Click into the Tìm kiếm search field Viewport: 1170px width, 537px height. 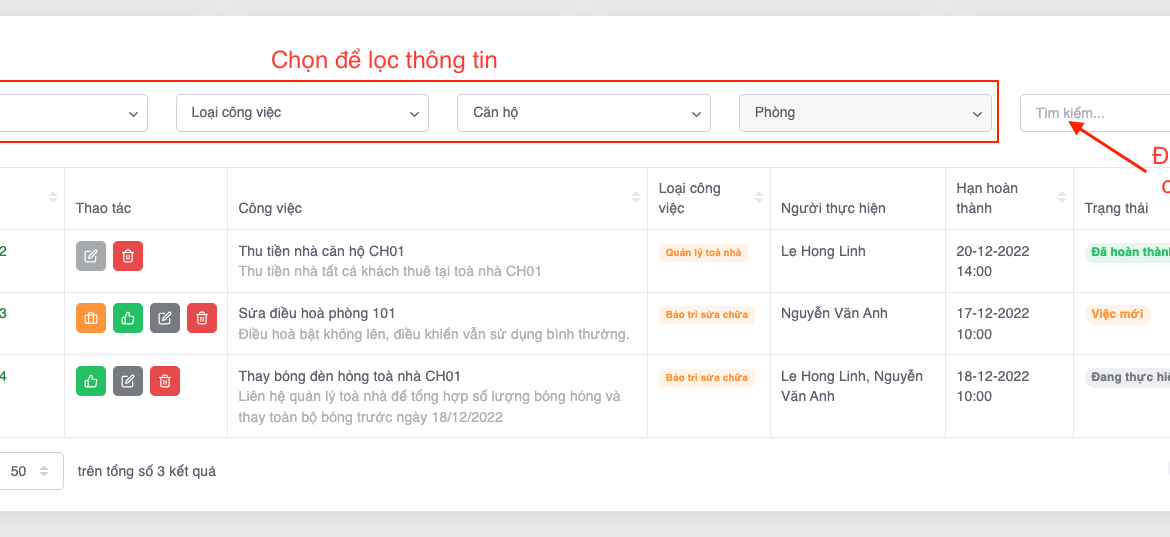click(1095, 113)
